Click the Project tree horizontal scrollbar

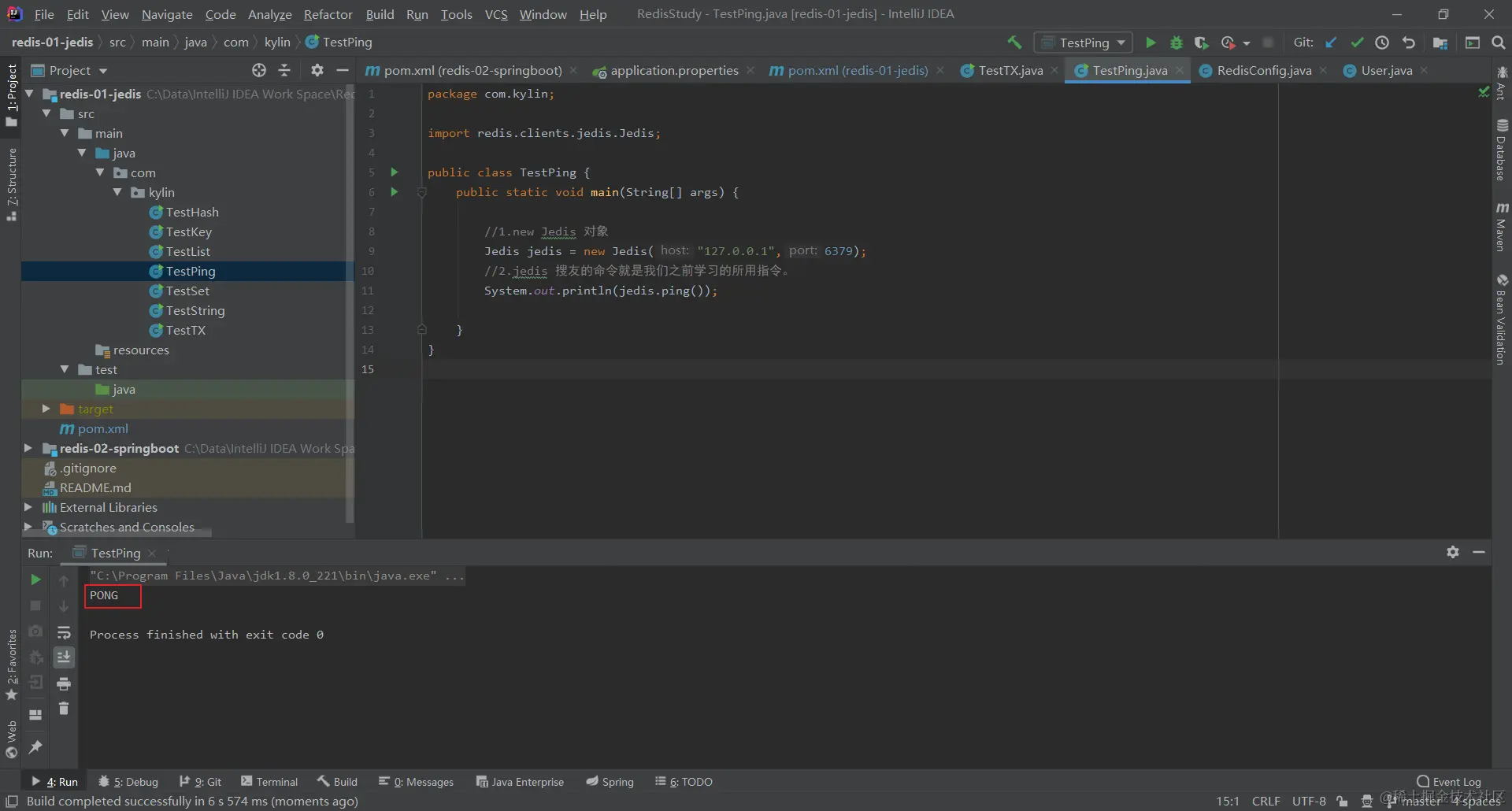pos(118,535)
